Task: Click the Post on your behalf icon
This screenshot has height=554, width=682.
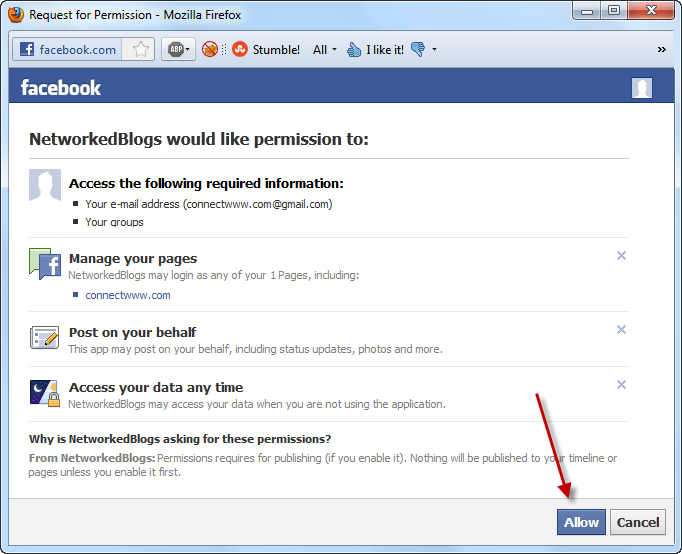Action: click(x=45, y=338)
